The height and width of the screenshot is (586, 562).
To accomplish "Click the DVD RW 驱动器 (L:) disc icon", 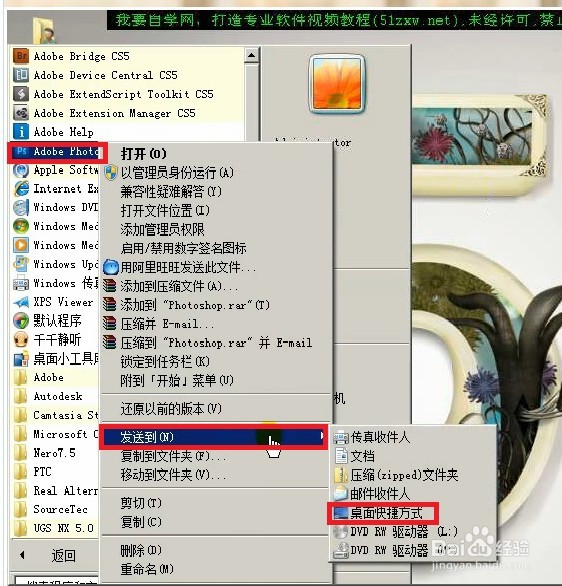I will [x=340, y=531].
